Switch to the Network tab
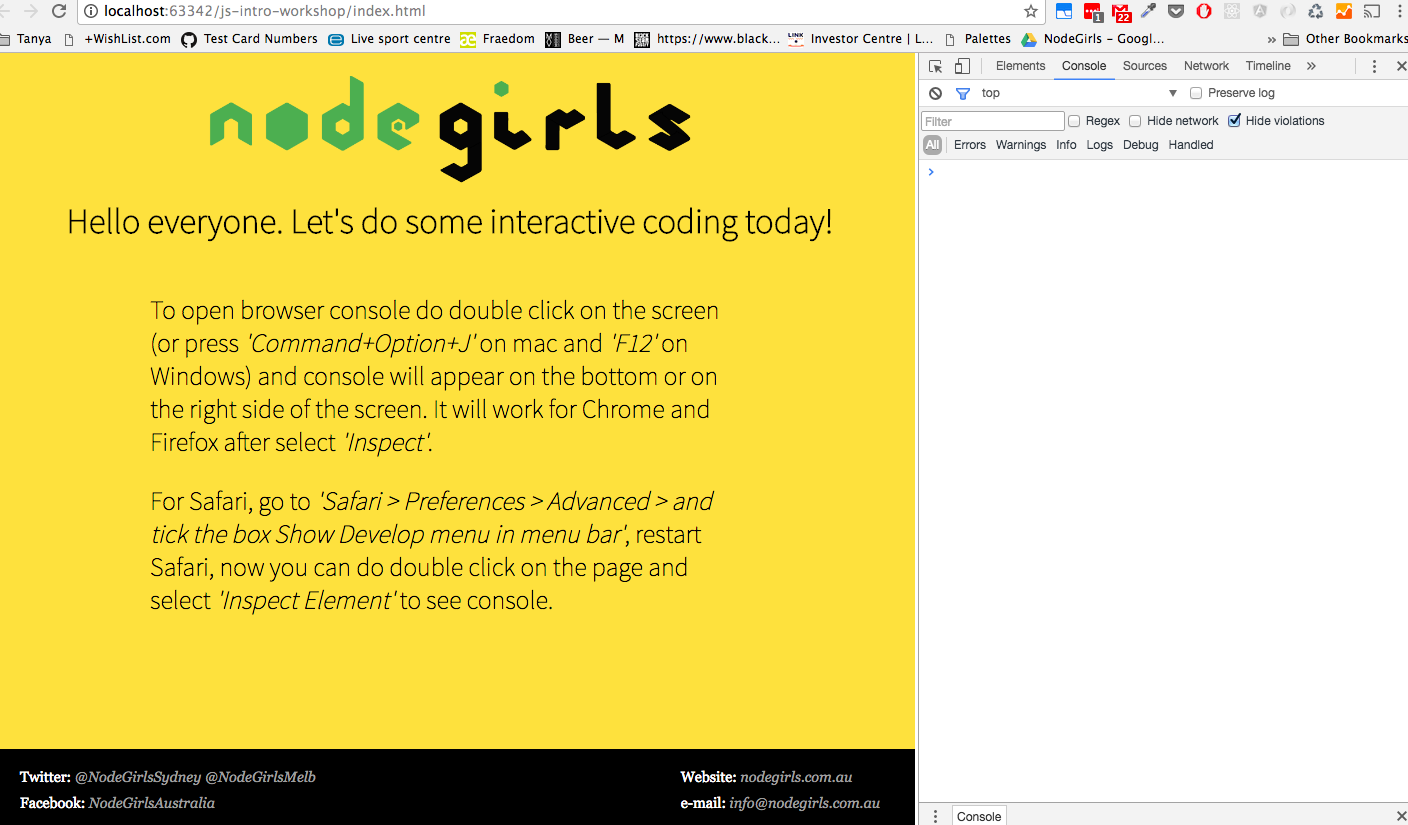Screen dimensions: 1408x825 1206,66
